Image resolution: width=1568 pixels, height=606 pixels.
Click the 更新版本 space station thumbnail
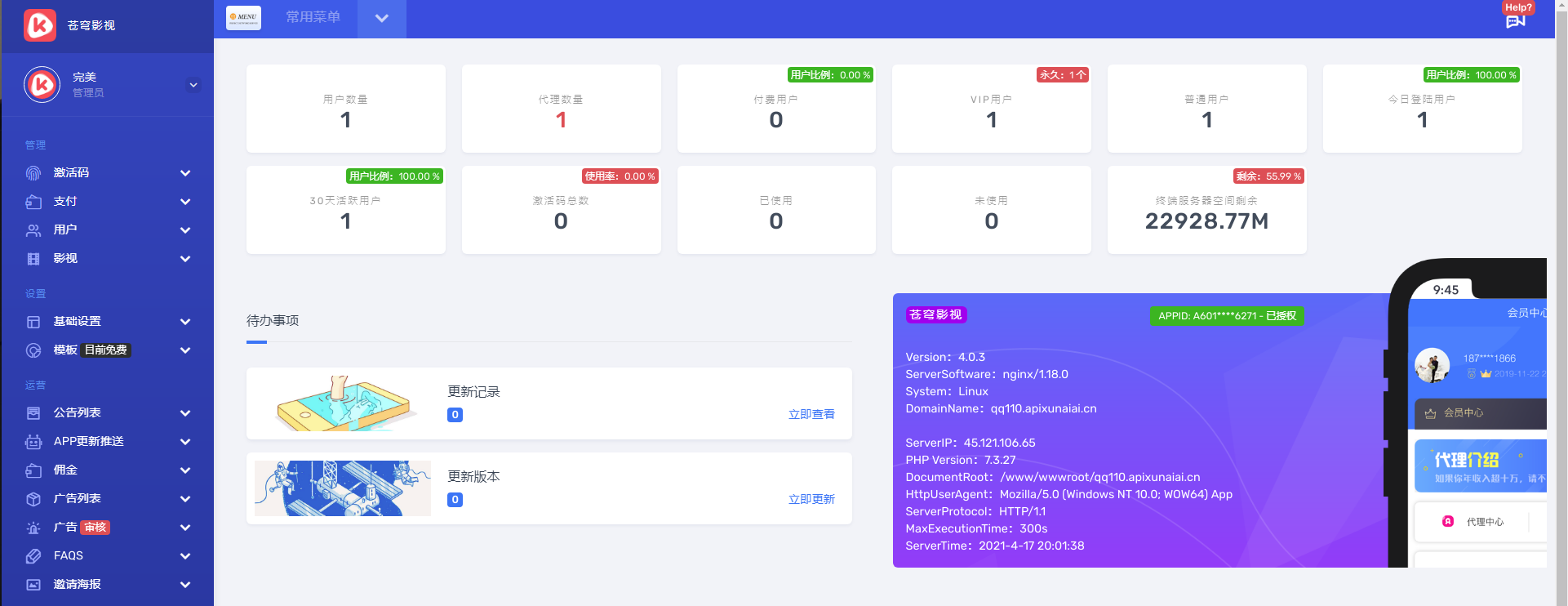coord(343,488)
